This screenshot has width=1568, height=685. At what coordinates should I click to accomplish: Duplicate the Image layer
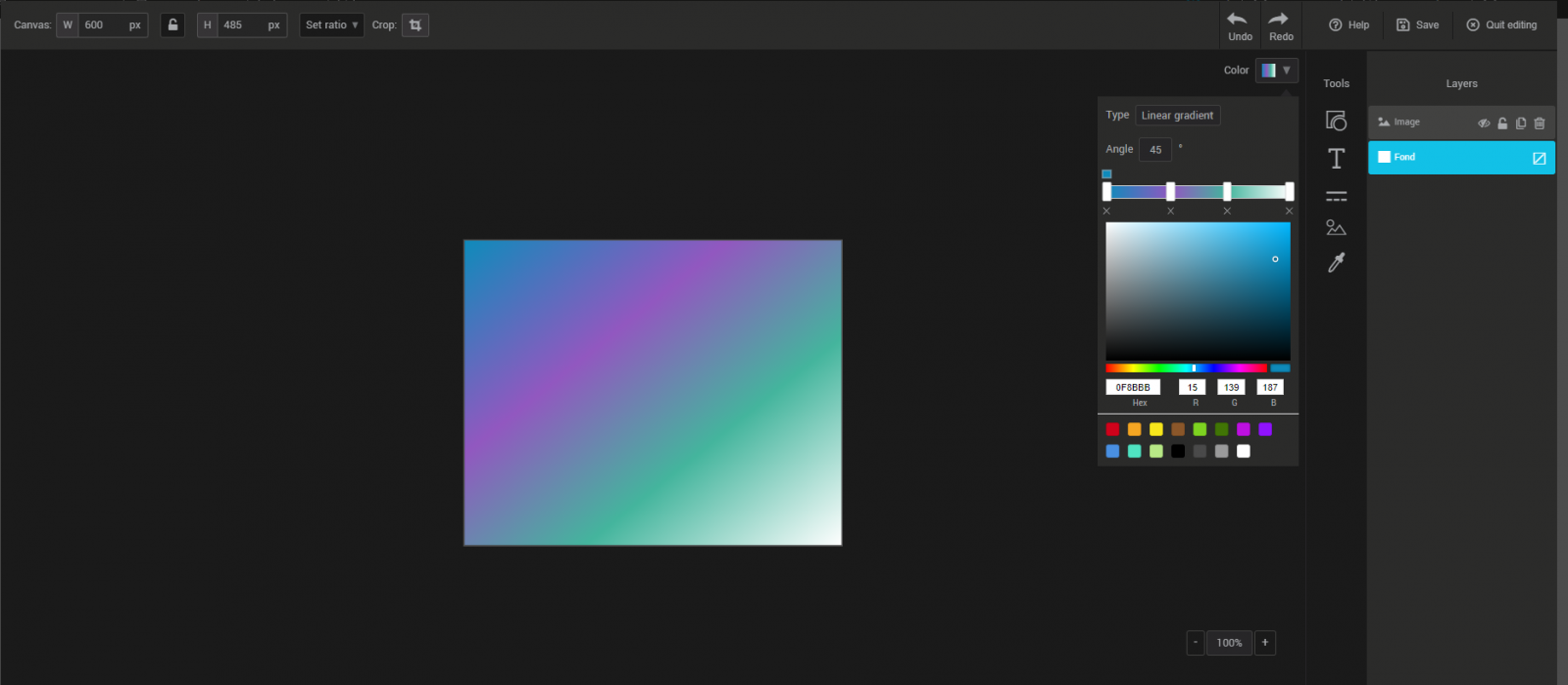click(1521, 123)
